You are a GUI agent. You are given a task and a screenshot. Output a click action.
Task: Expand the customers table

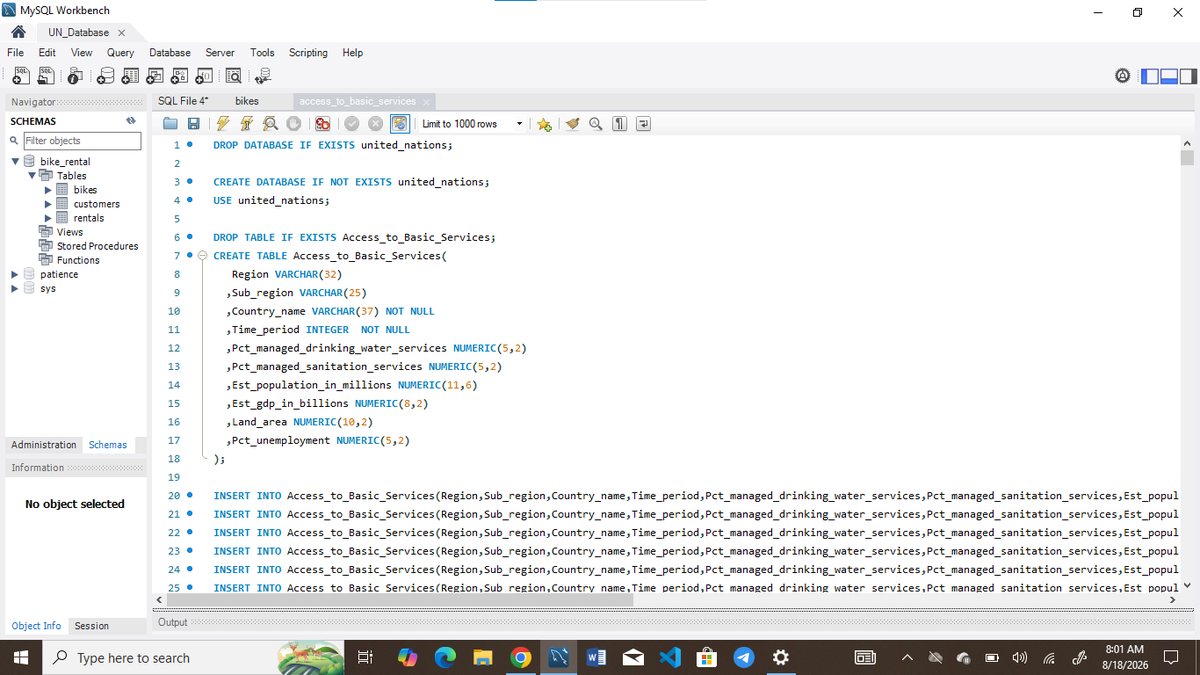coord(48,203)
